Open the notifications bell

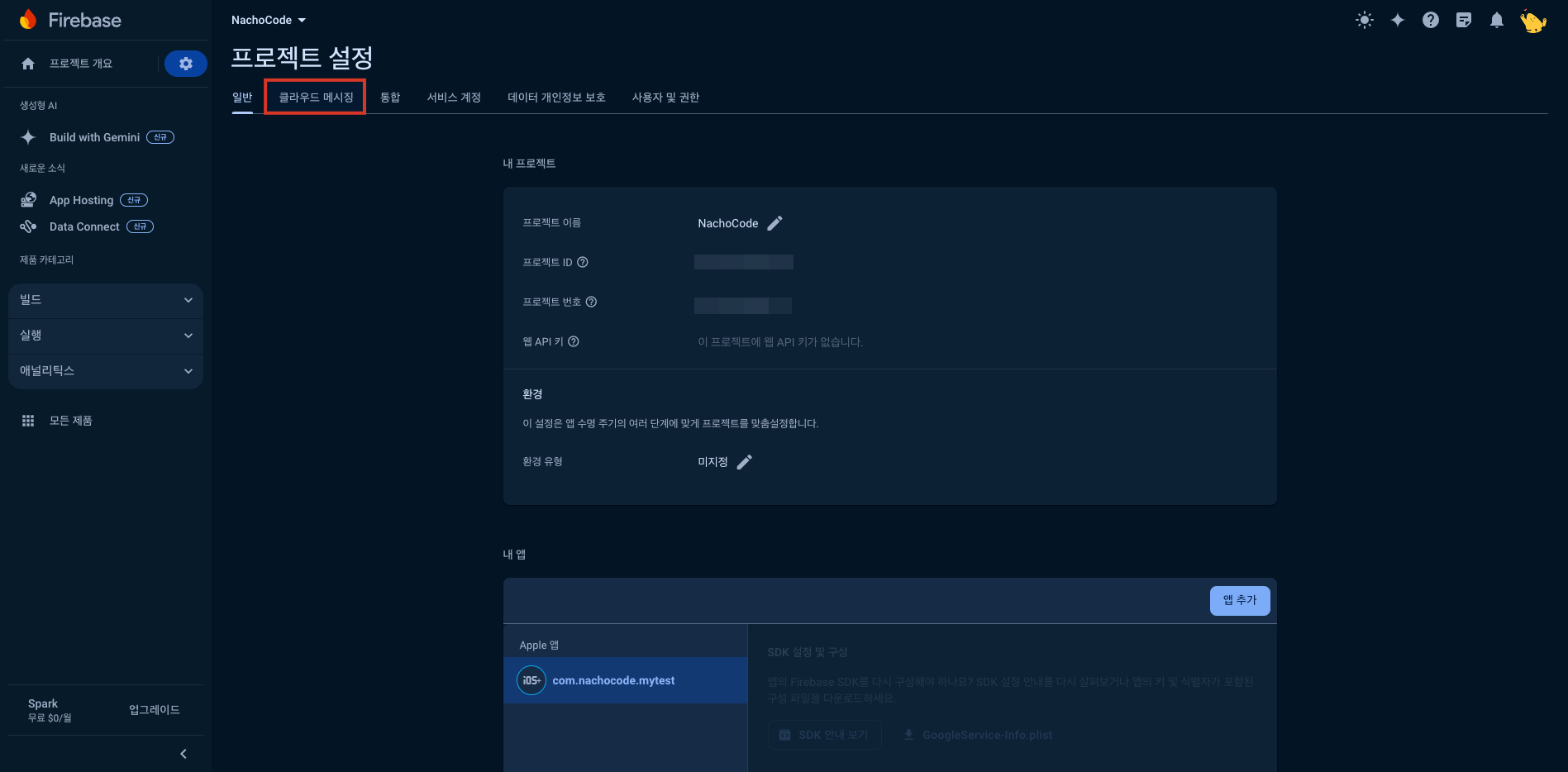coord(1497,20)
